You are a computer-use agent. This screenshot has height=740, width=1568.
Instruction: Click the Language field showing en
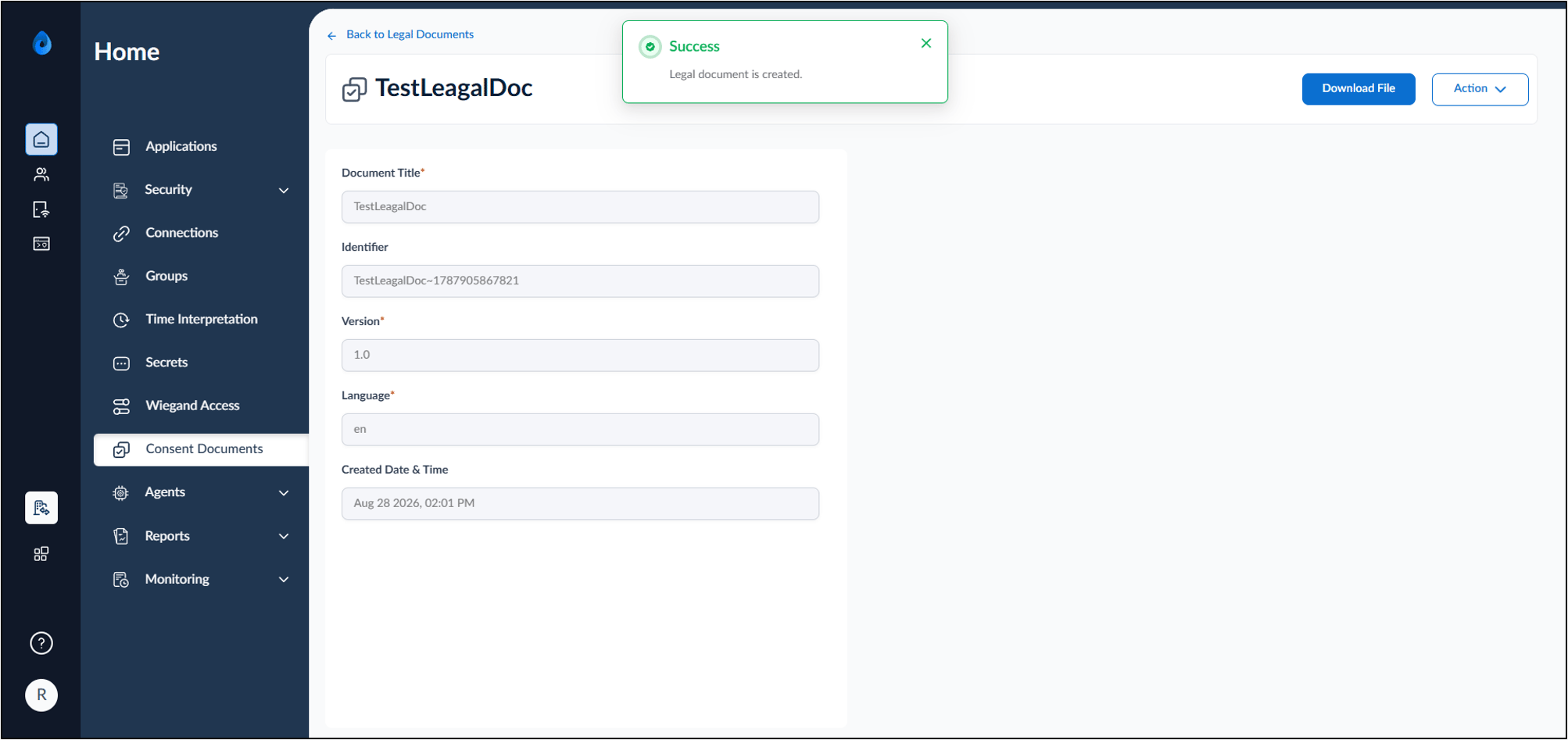point(580,430)
